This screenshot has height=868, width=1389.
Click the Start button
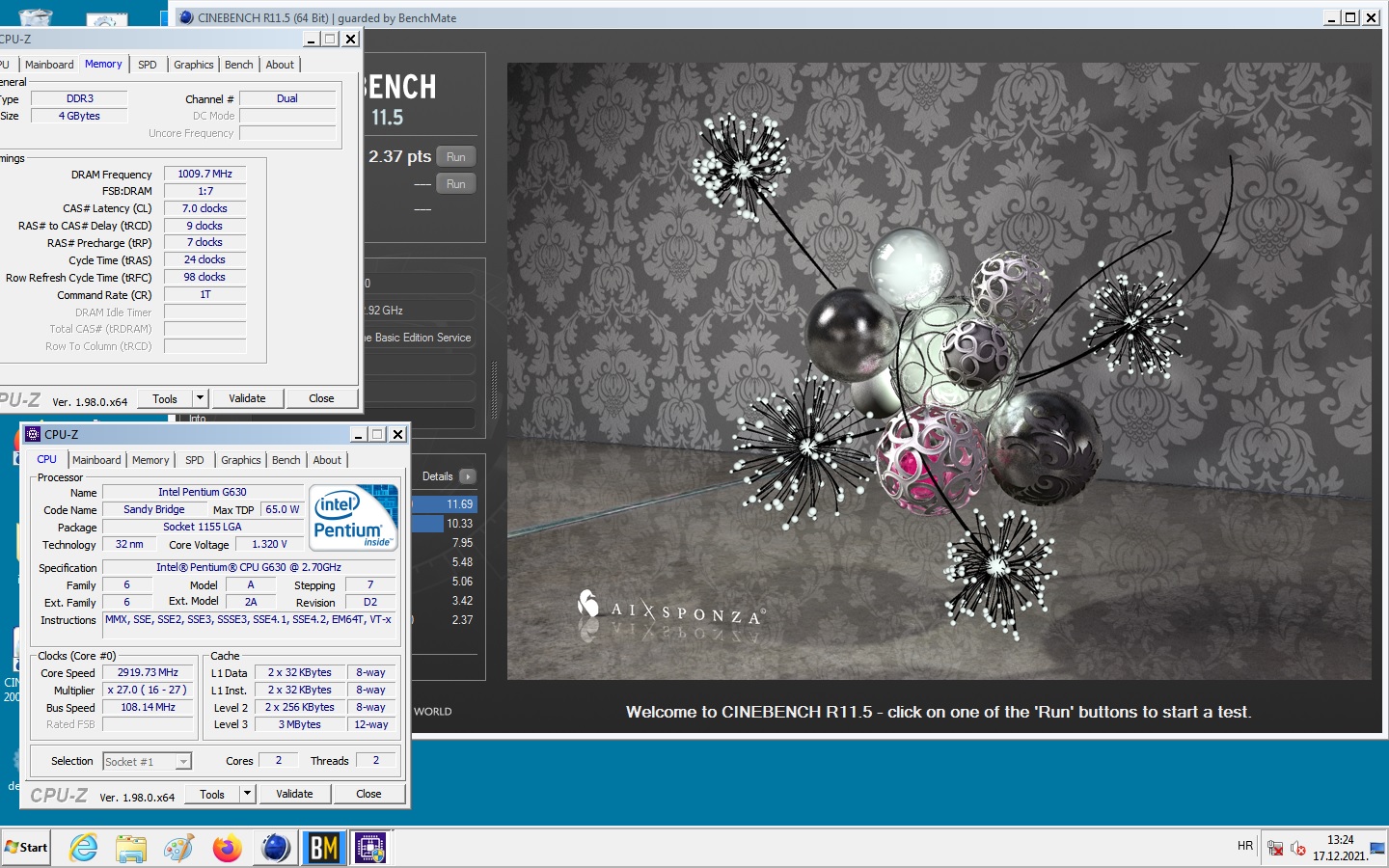26,848
